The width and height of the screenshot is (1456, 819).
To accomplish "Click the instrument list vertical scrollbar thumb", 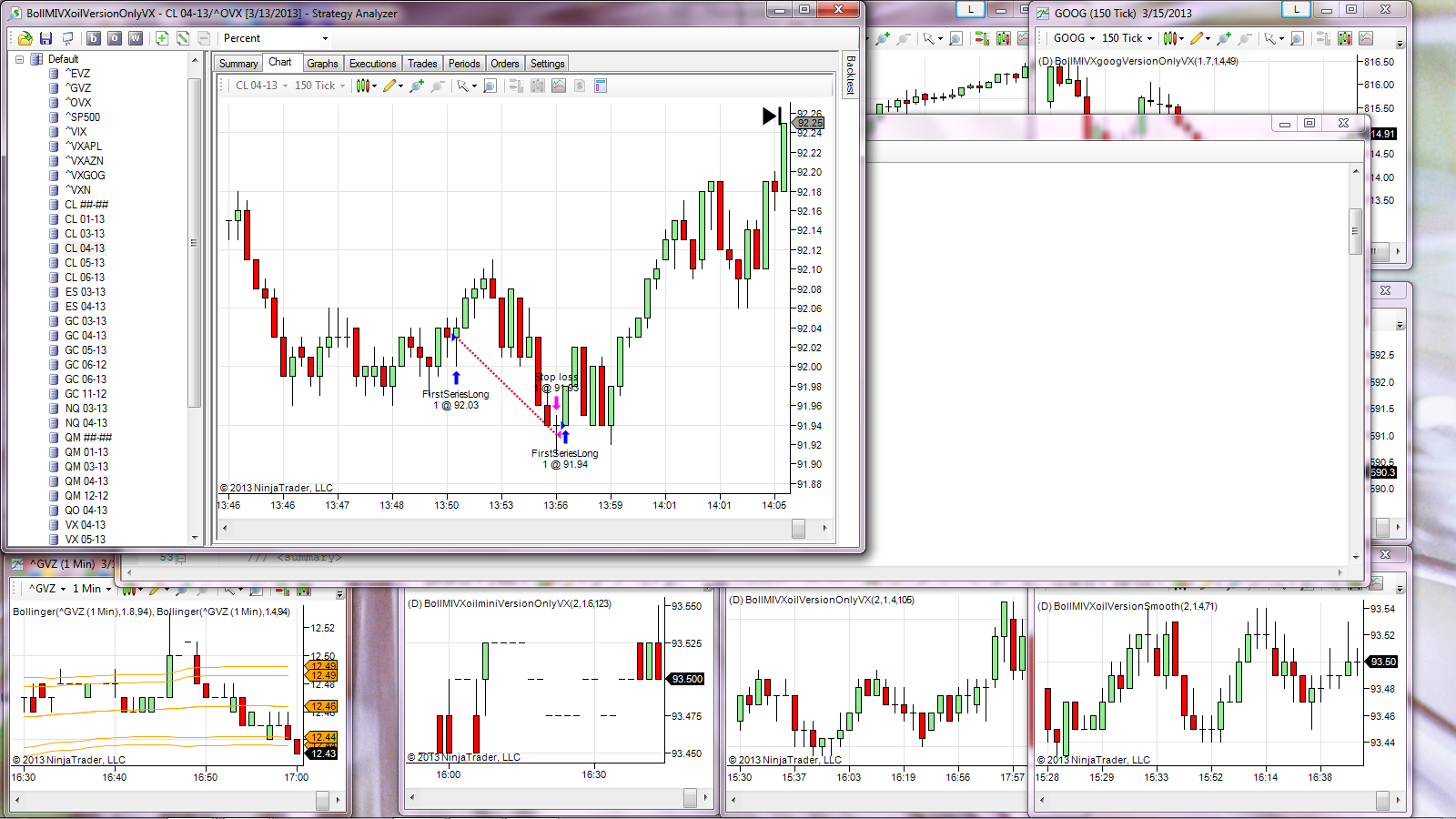I will (194, 243).
